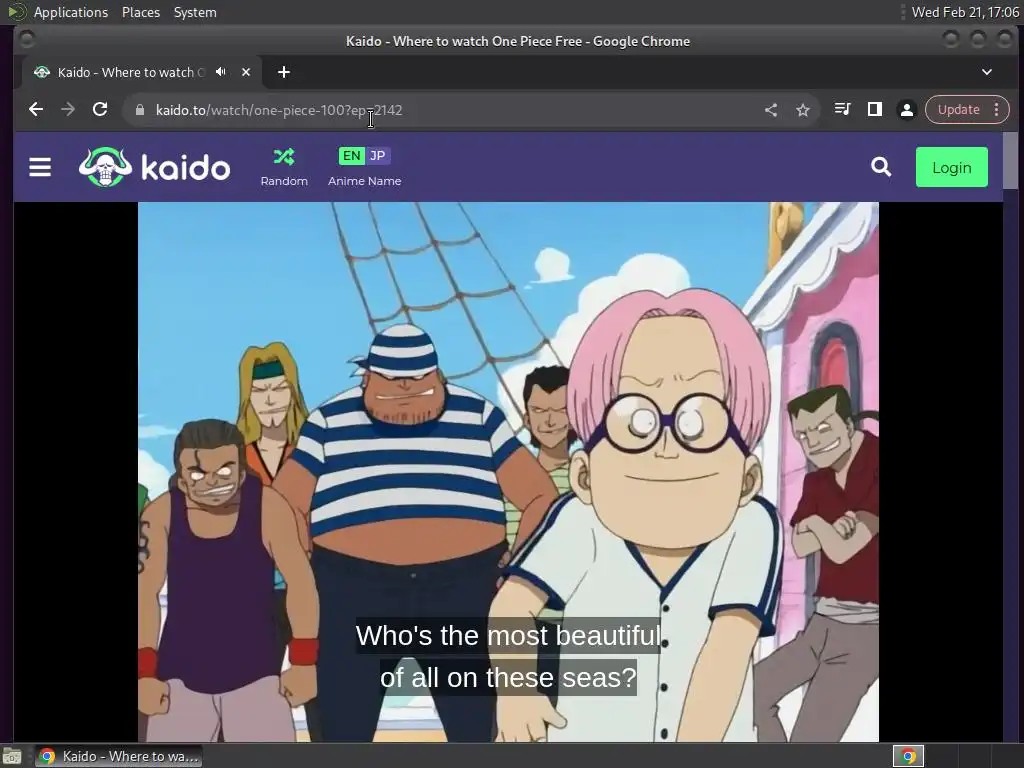The height and width of the screenshot is (768, 1024).
Task: Go to Kaido home via logo
Action: coord(154,167)
